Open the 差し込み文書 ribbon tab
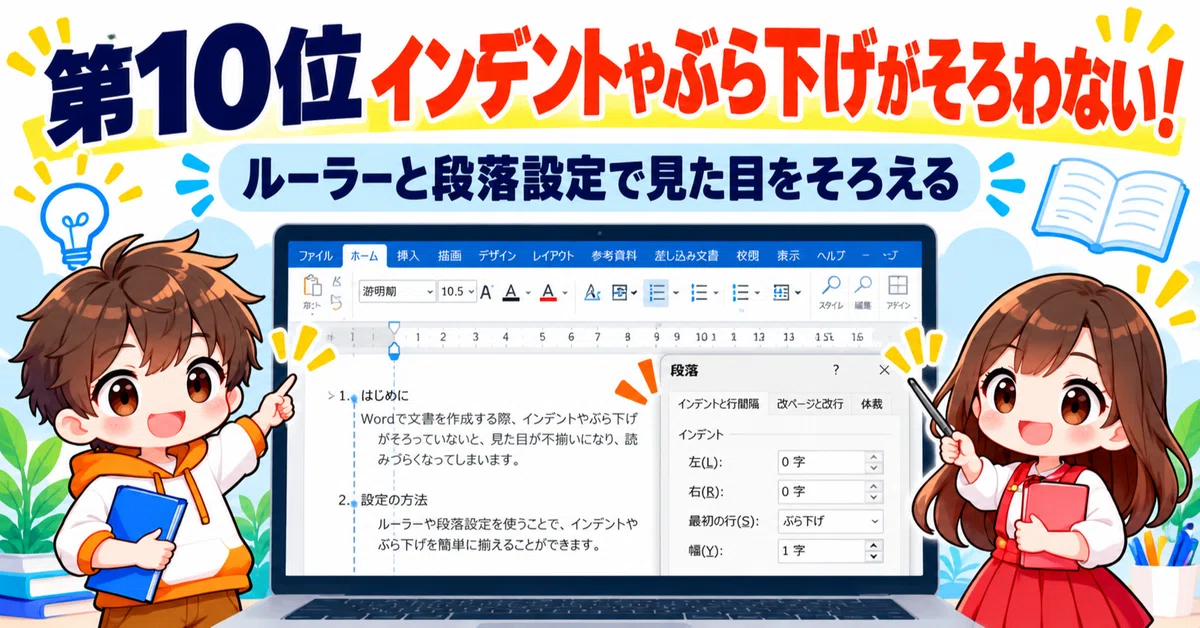1200x628 pixels. [x=686, y=255]
